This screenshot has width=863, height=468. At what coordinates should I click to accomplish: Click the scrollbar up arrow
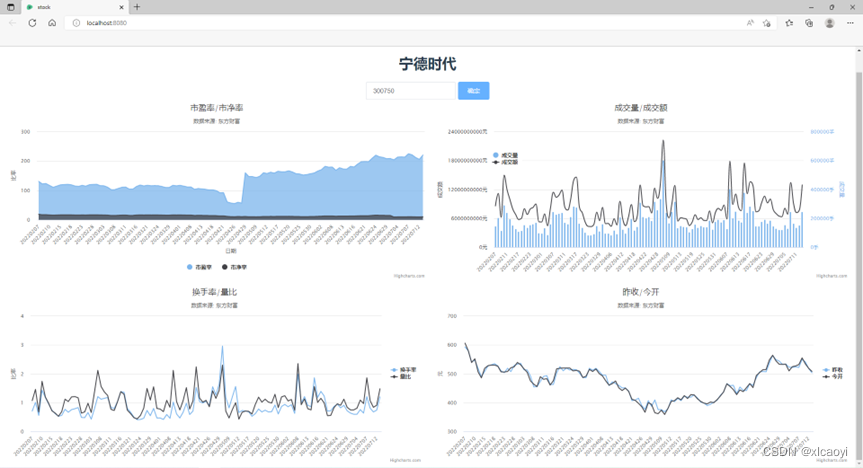[x=859, y=51]
